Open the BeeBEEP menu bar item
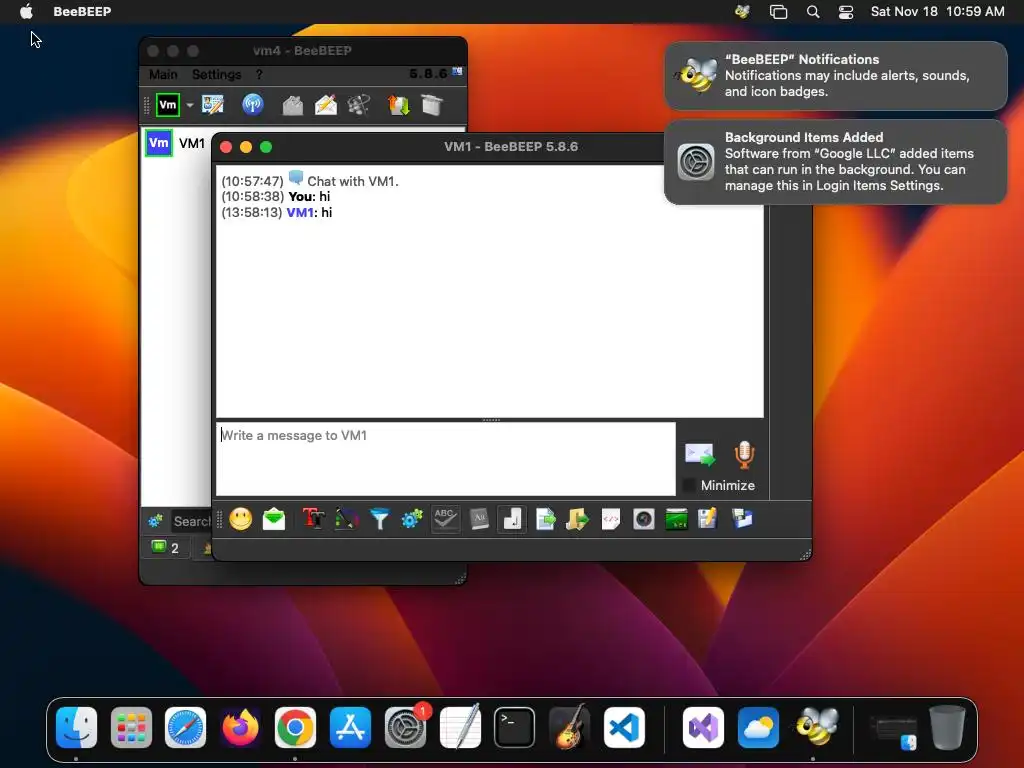The image size is (1024, 768). [x=82, y=11]
